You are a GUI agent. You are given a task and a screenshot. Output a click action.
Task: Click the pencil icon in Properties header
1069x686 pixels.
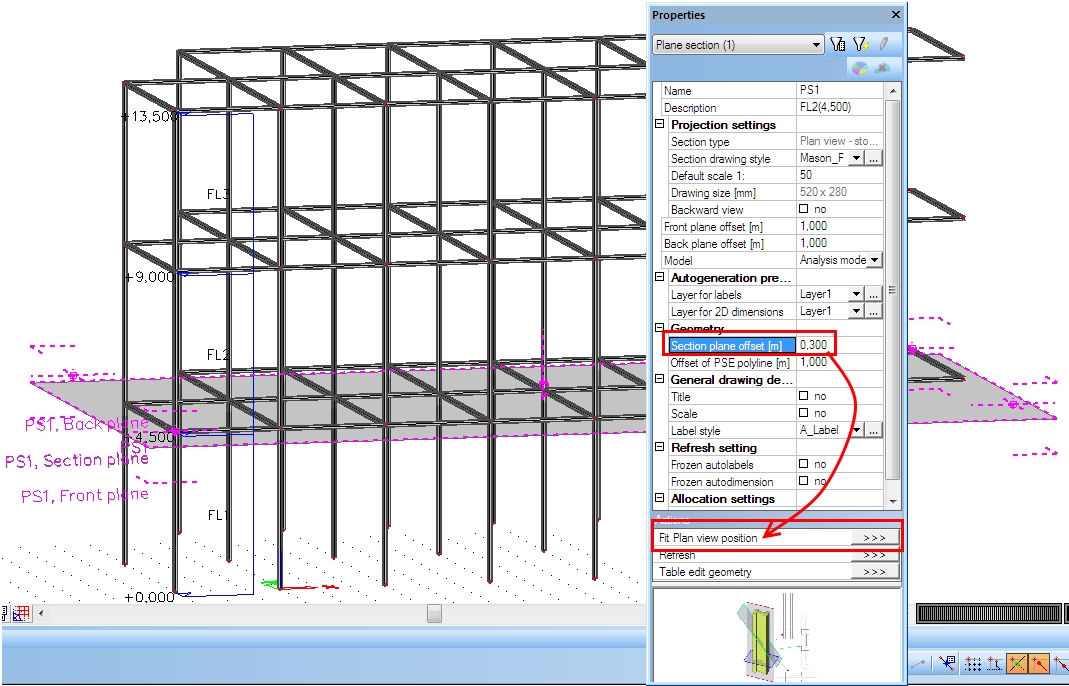pyautogui.click(x=883, y=45)
